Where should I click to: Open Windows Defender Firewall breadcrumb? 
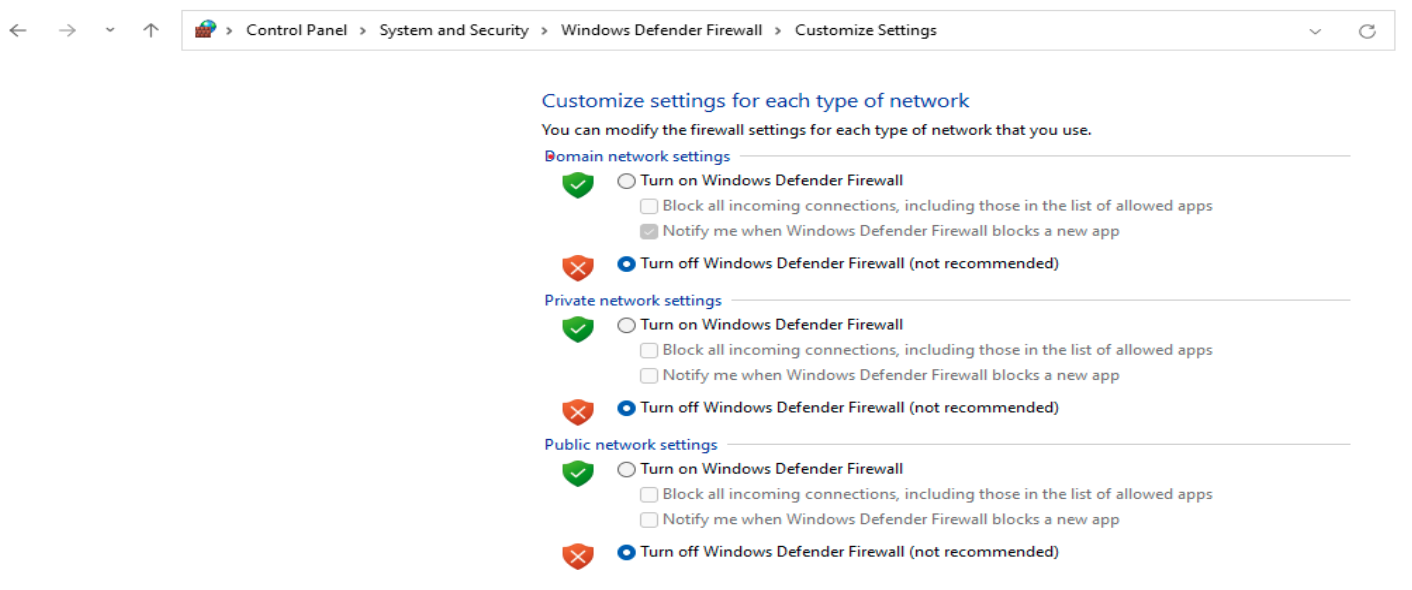click(661, 30)
